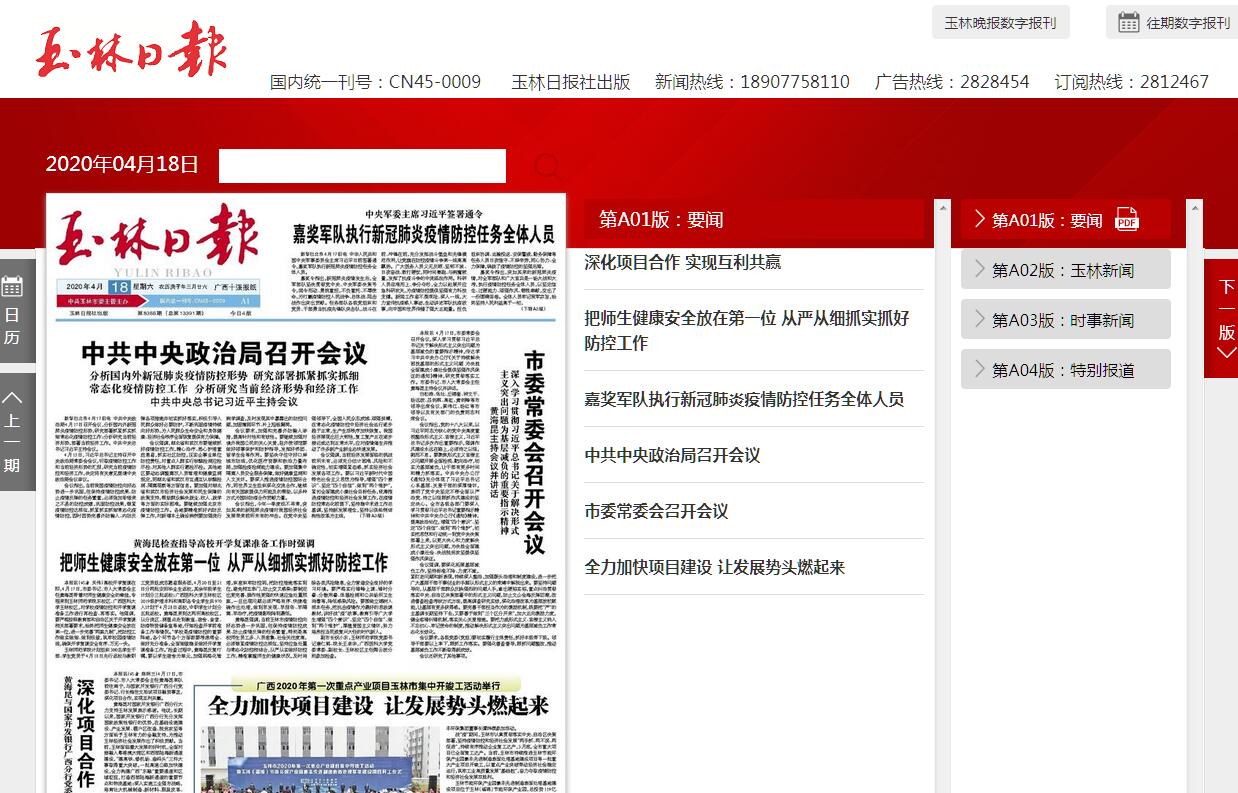Click the search magnifier icon
1238x793 pixels.
point(546,166)
